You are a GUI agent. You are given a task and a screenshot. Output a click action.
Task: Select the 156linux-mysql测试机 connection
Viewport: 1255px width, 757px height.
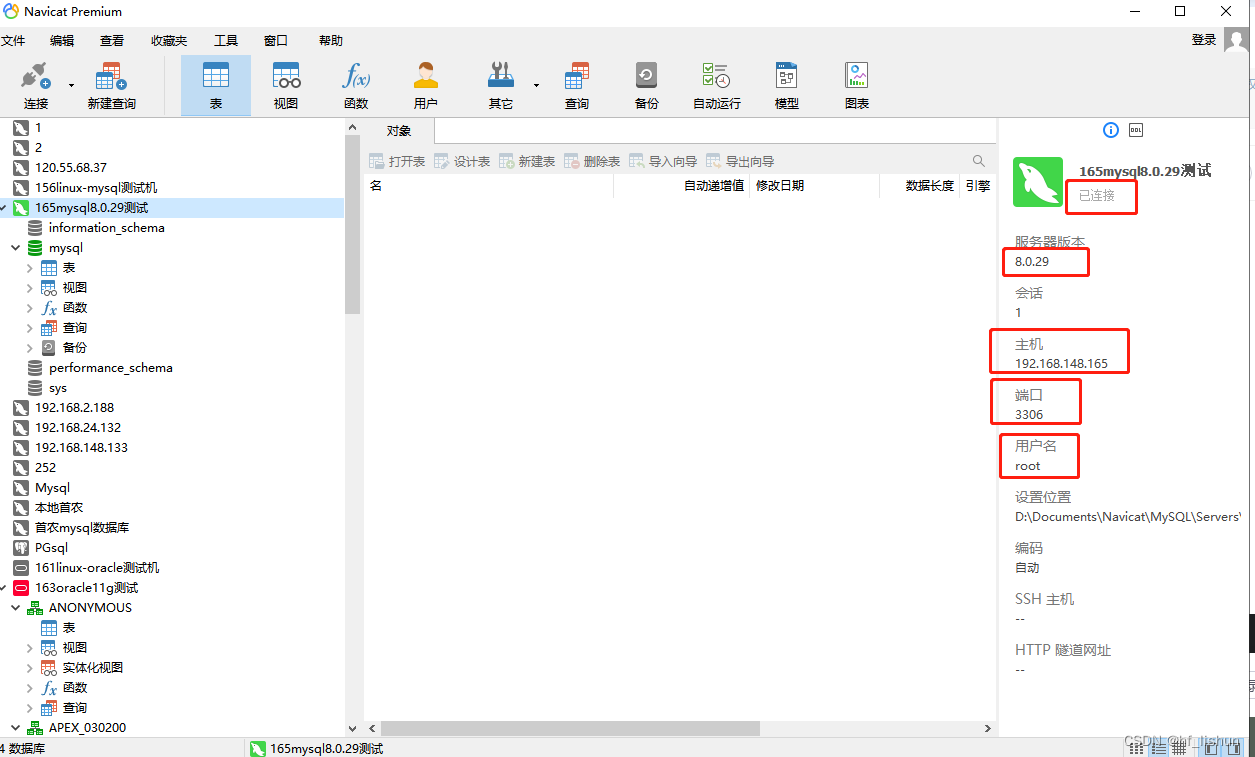click(96, 188)
